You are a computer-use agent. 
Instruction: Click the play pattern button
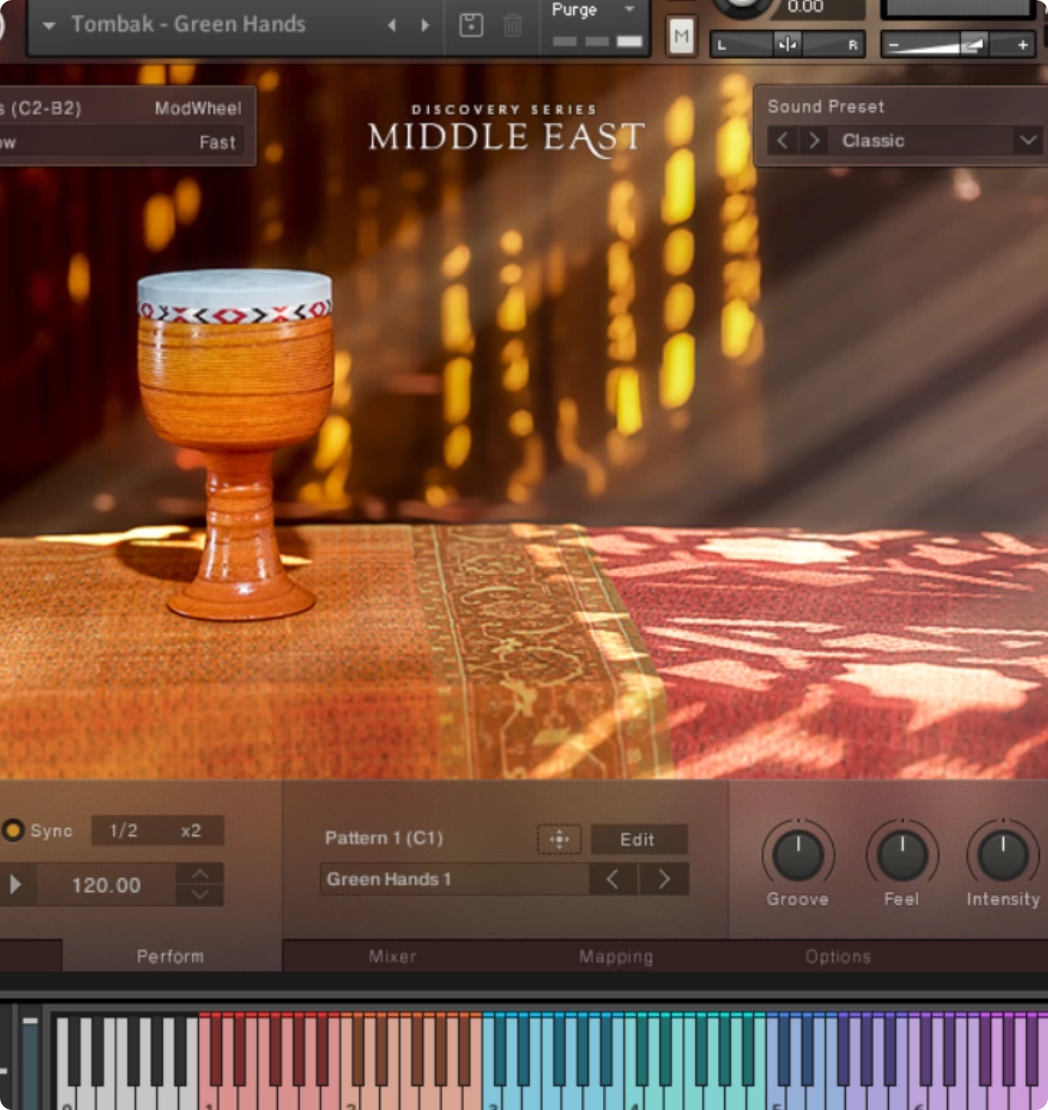[16, 884]
